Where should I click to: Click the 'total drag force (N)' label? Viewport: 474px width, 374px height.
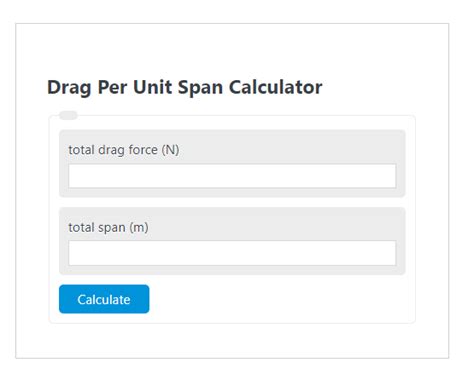tap(124, 150)
